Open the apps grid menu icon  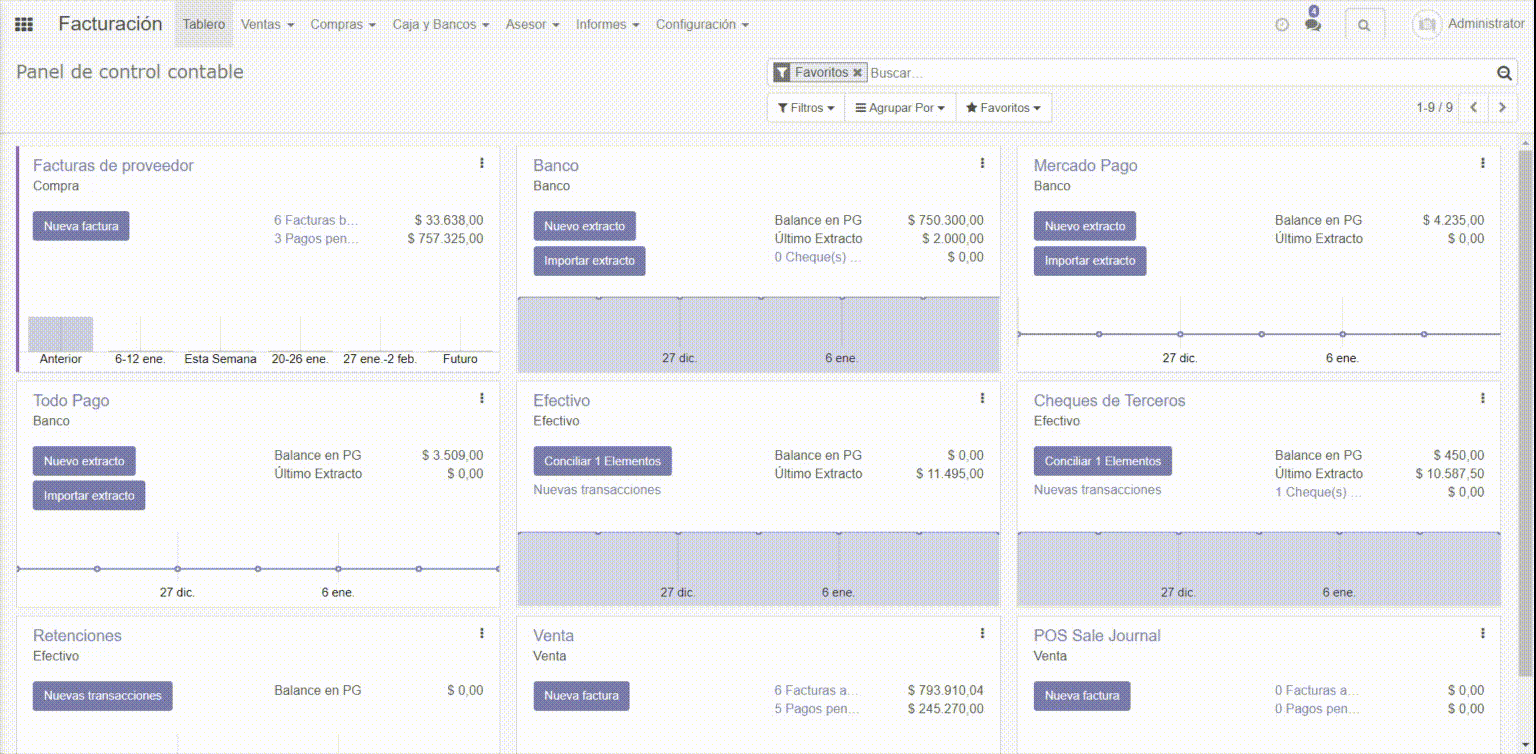coord(24,25)
